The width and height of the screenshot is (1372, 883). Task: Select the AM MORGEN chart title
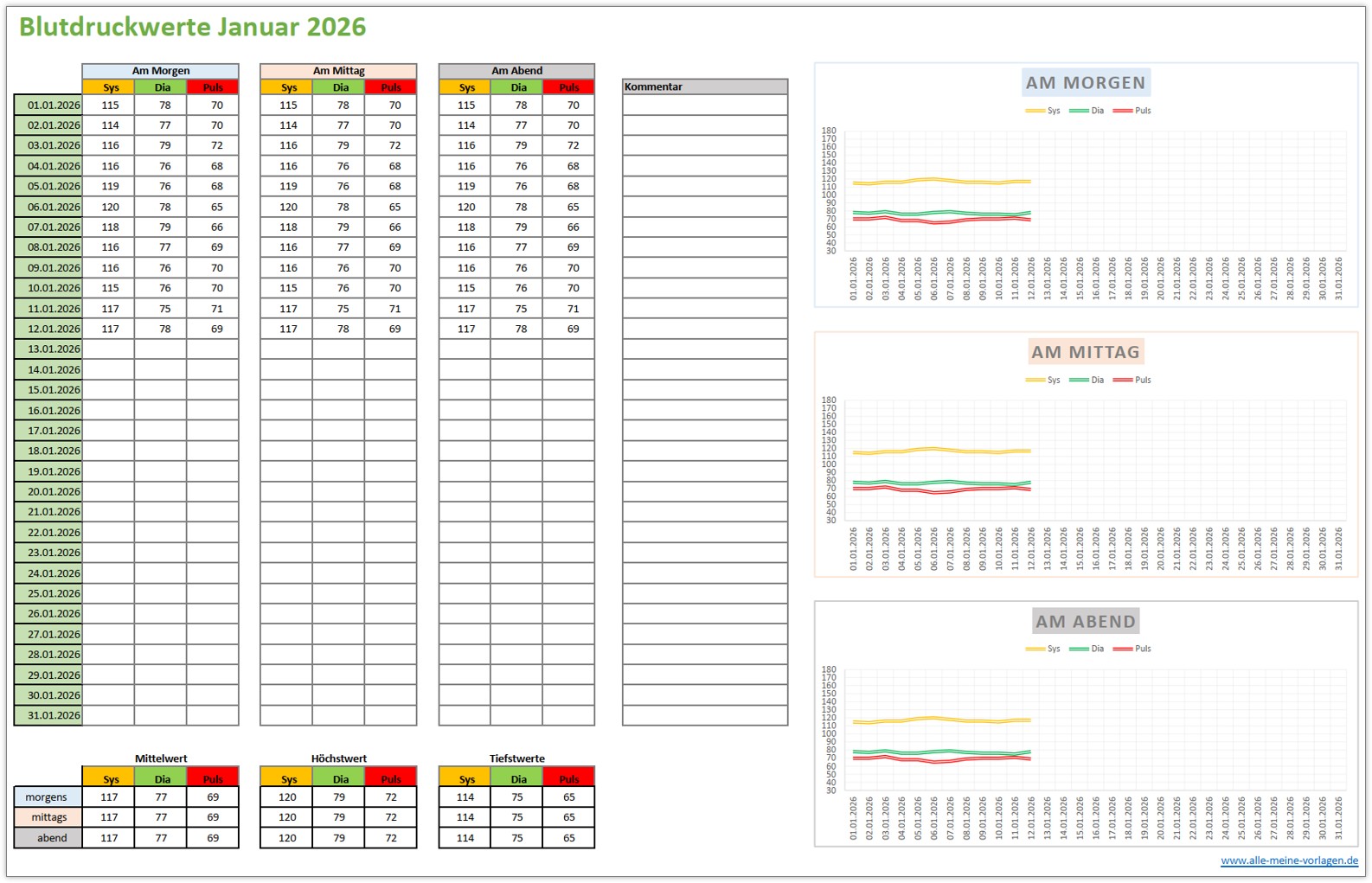click(1085, 83)
